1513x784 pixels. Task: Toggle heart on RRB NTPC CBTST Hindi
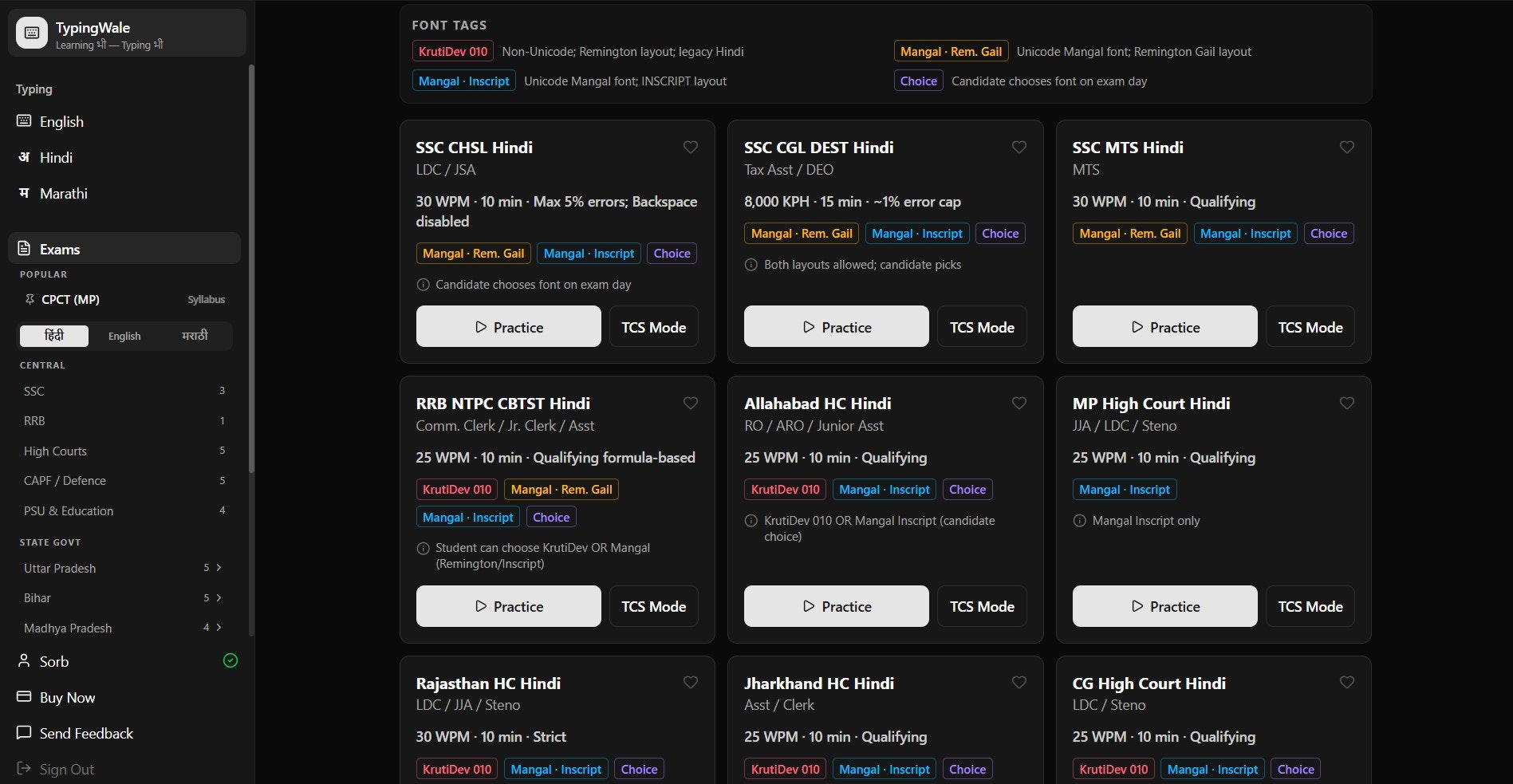tap(691, 403)
